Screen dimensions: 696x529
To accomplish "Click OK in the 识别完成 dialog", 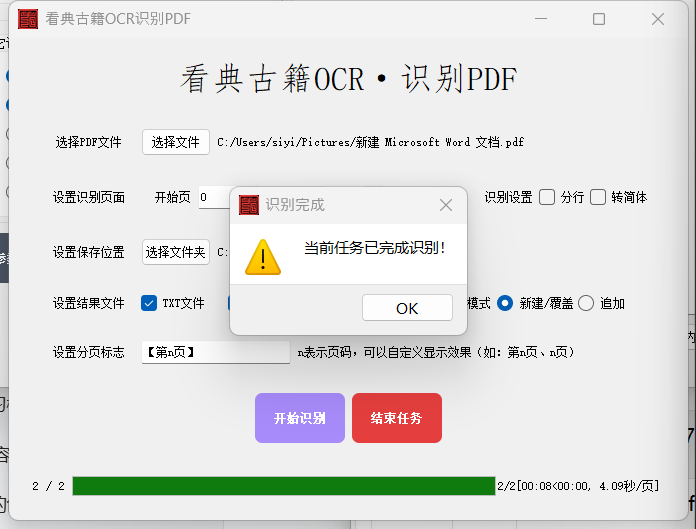I will (x=407, y=308).
